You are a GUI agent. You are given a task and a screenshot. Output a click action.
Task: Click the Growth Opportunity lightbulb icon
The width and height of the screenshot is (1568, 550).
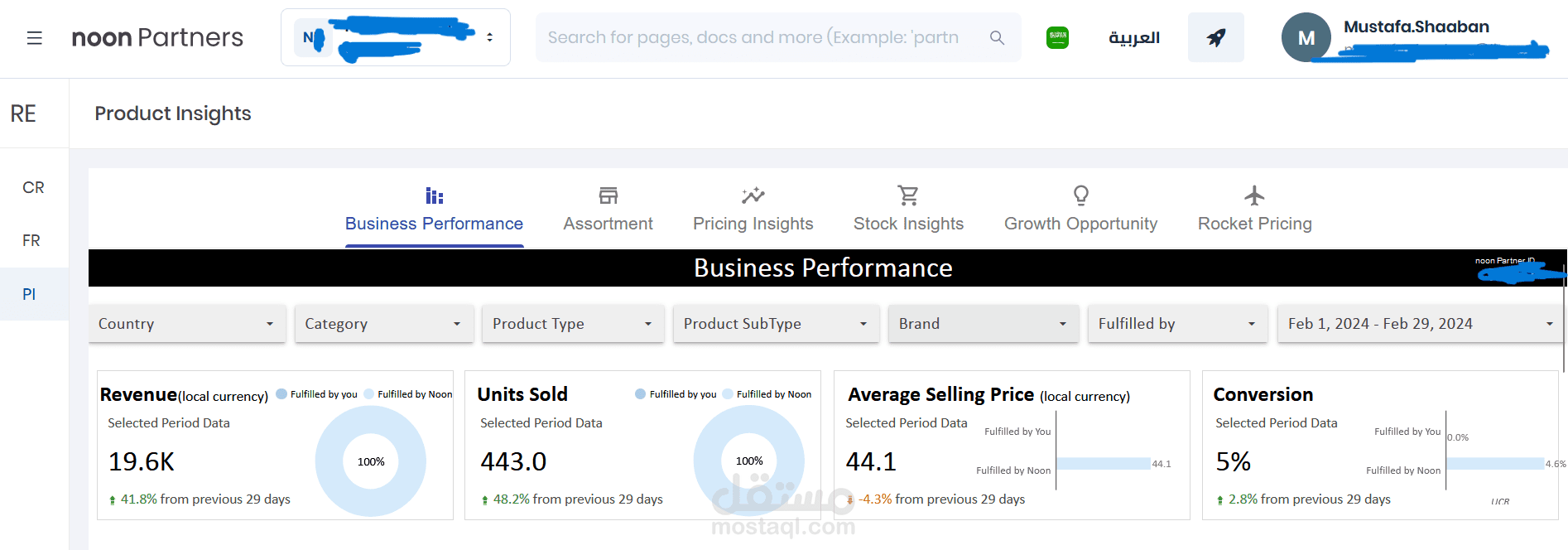[x=1080, y=195]
